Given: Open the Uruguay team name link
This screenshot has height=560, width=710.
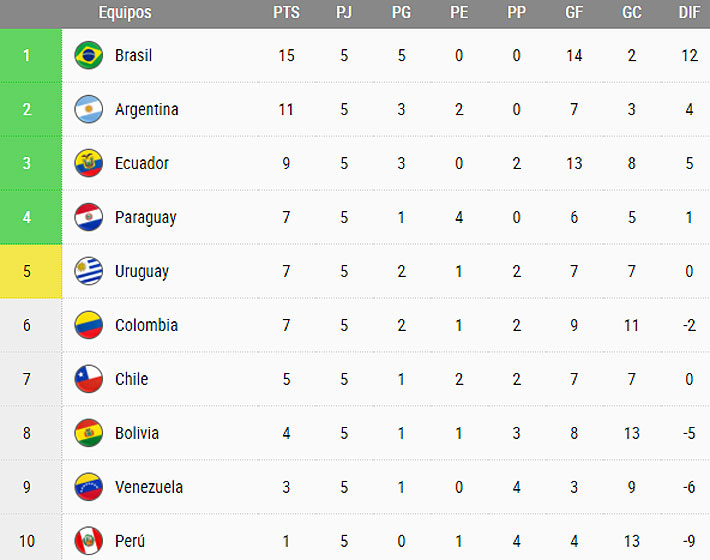Looking at the screenshot, I should 141,271.
